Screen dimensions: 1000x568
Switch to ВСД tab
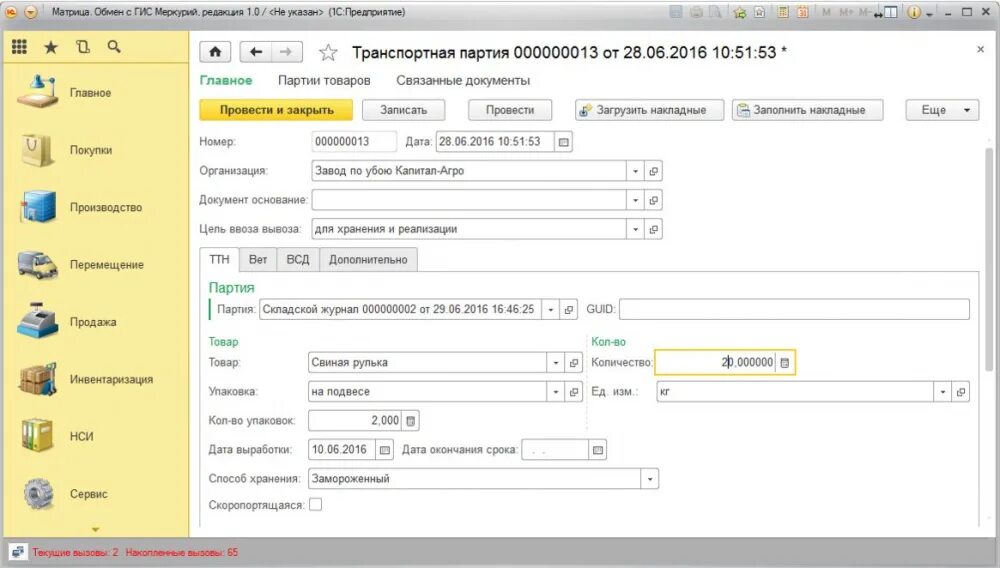[298, 259]
